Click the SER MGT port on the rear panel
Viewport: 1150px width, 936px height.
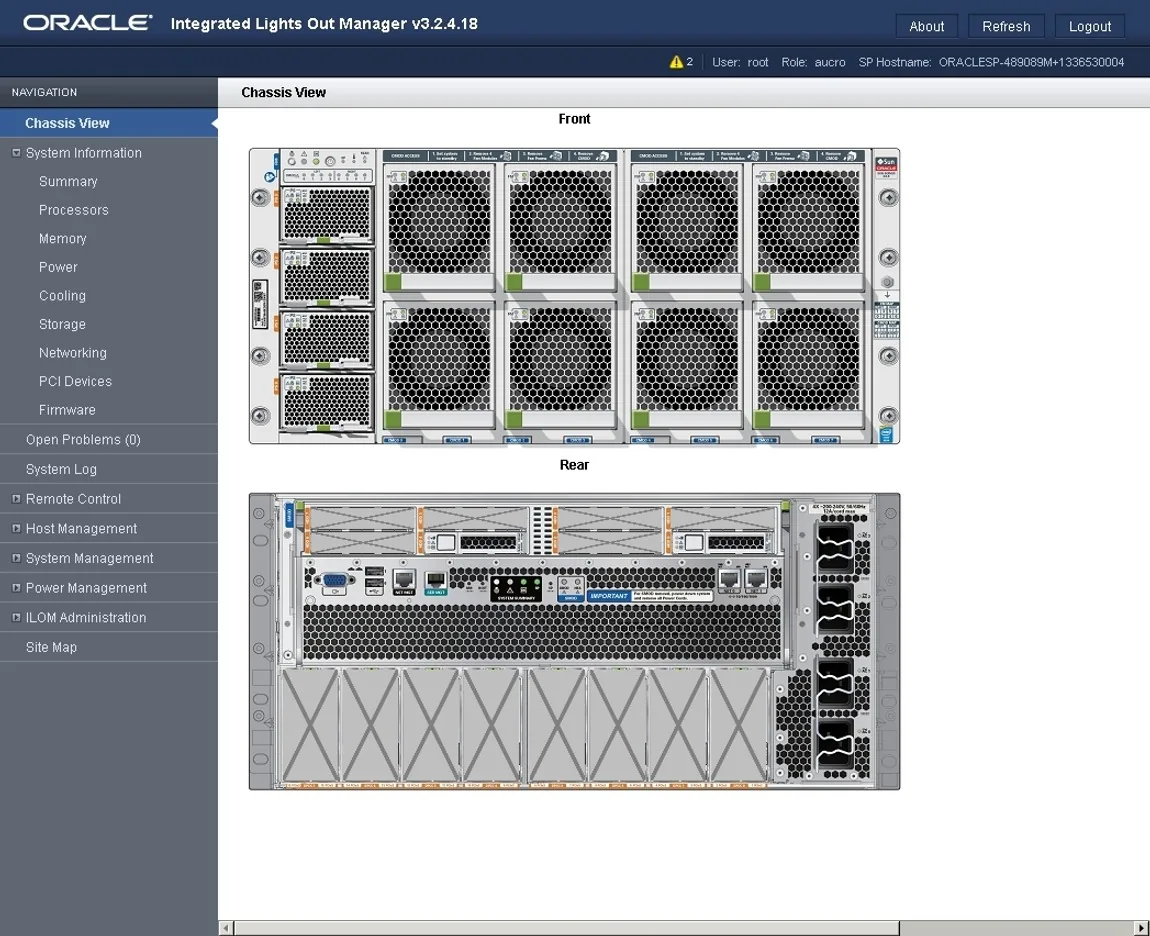(435, 580)
